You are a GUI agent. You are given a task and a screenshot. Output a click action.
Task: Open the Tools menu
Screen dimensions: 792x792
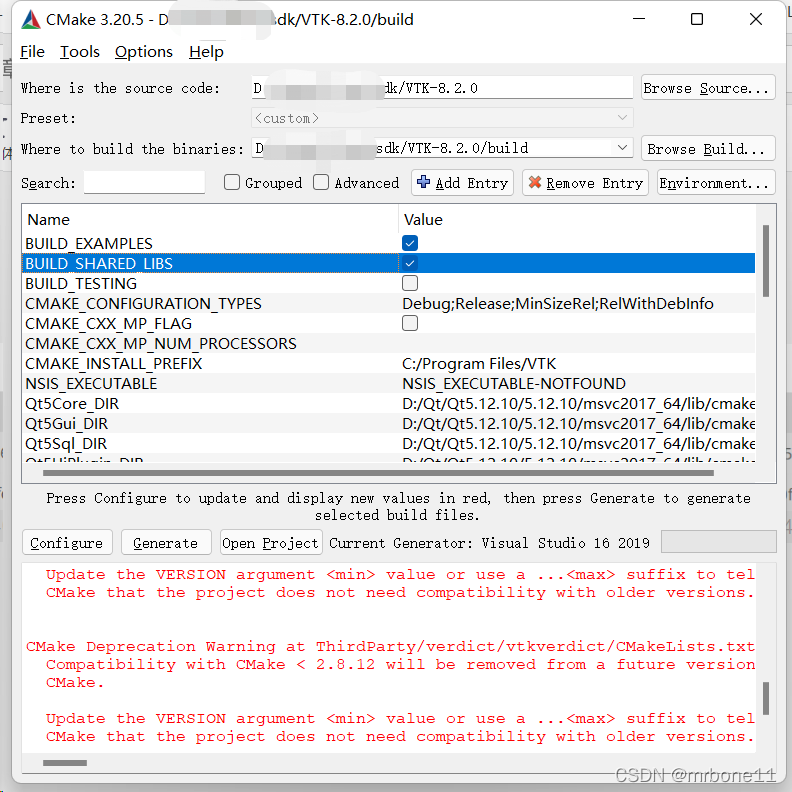coord(80,52)
